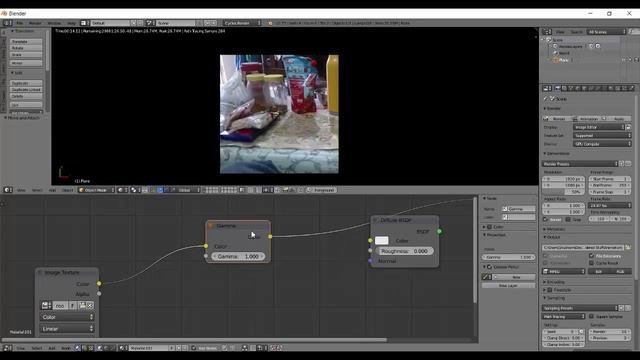Open the info editor type selector icon
Screen dimensions: 640x360
coord(7,23)
